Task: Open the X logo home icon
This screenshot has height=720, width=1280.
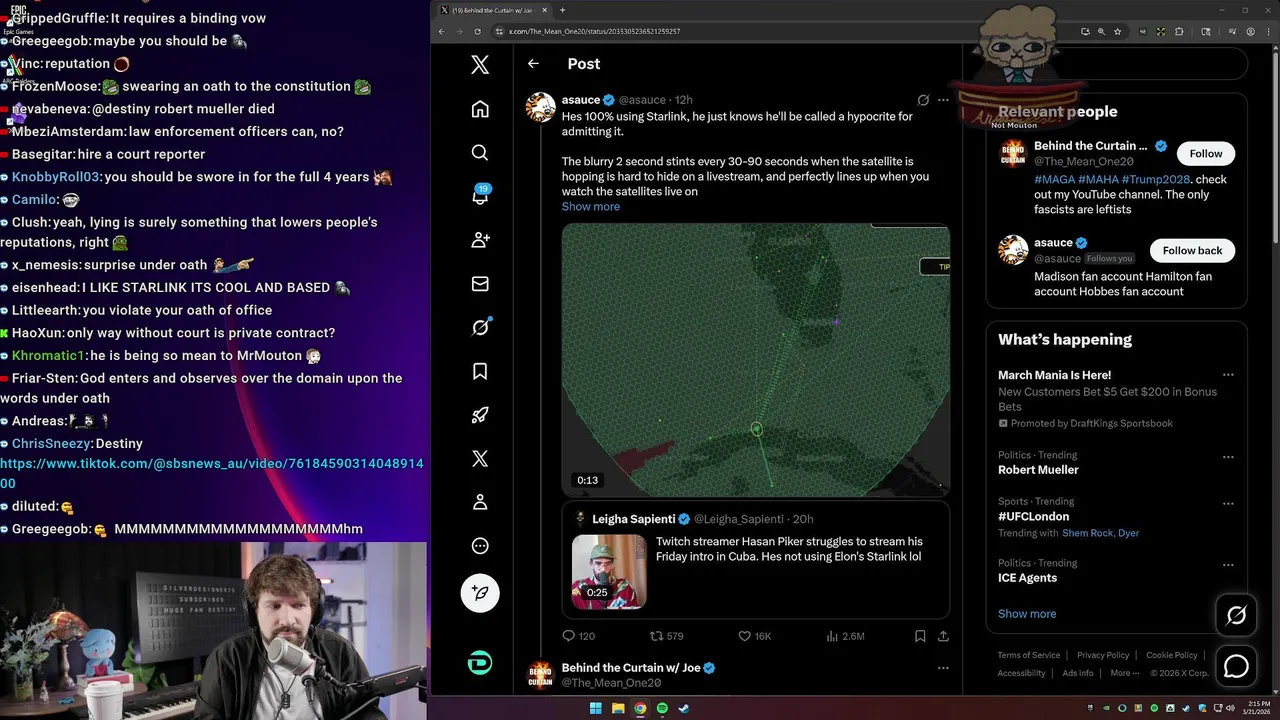Action: [480, 65]
